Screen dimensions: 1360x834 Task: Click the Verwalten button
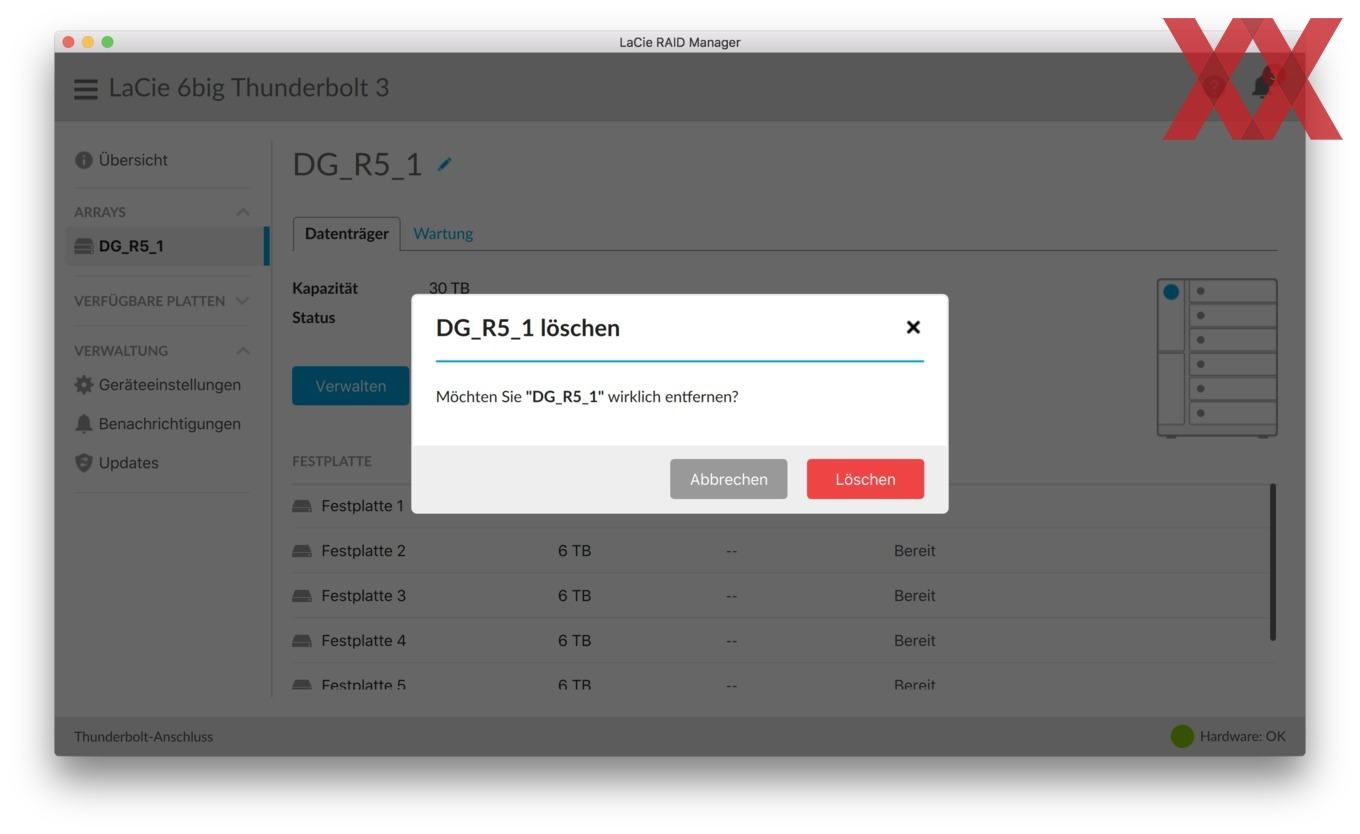[x=350, y=386]
